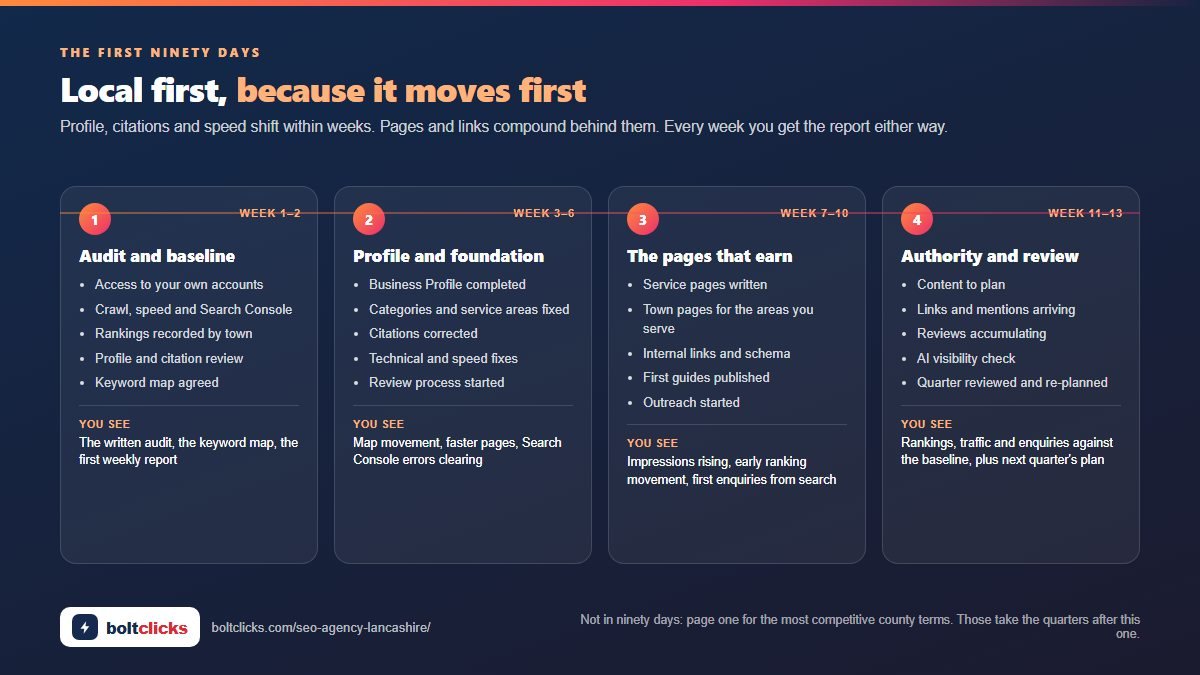
Task: Select The pages that earn heading
Action: pos(709,256)
